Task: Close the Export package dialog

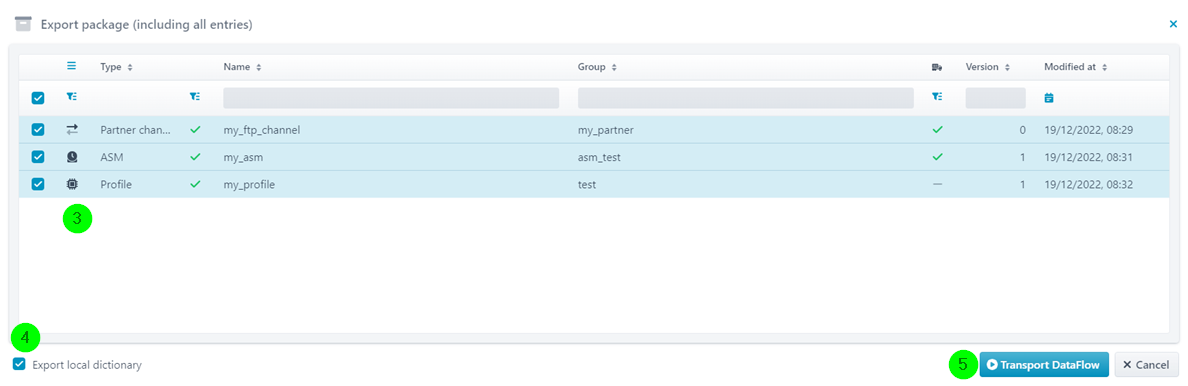Action: click(x=1173, y=24)
